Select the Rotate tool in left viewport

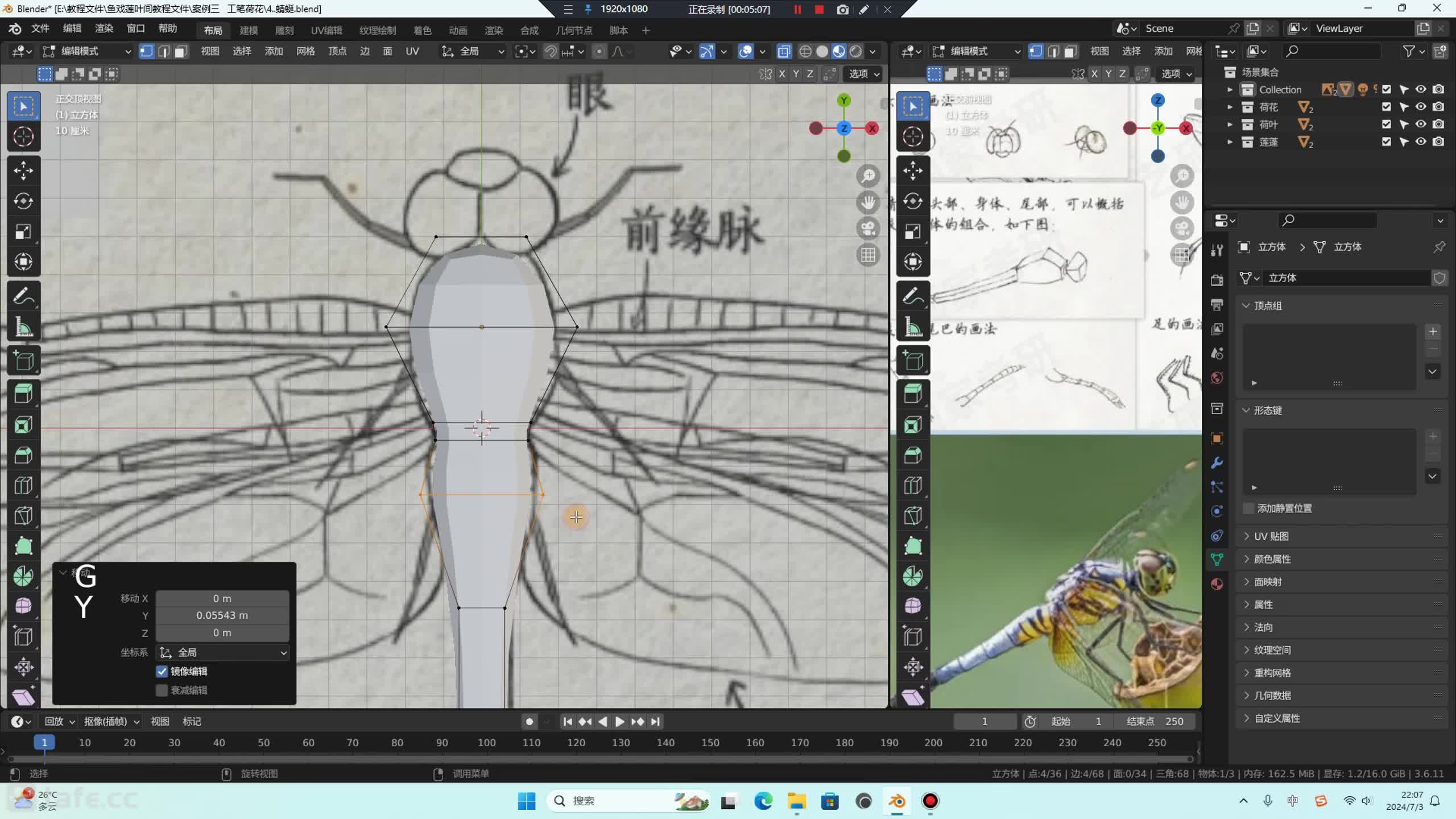(23, 201)
